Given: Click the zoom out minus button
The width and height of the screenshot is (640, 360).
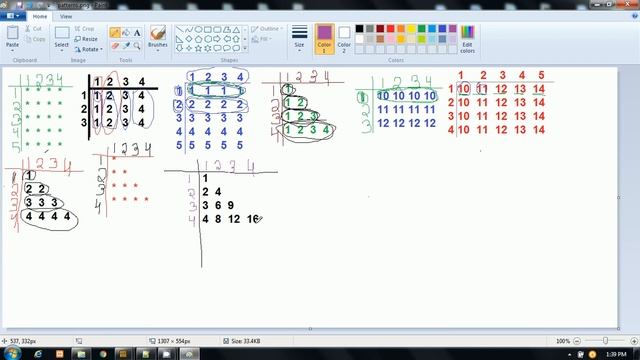Looking at the screenshot, I should point(577,341).
